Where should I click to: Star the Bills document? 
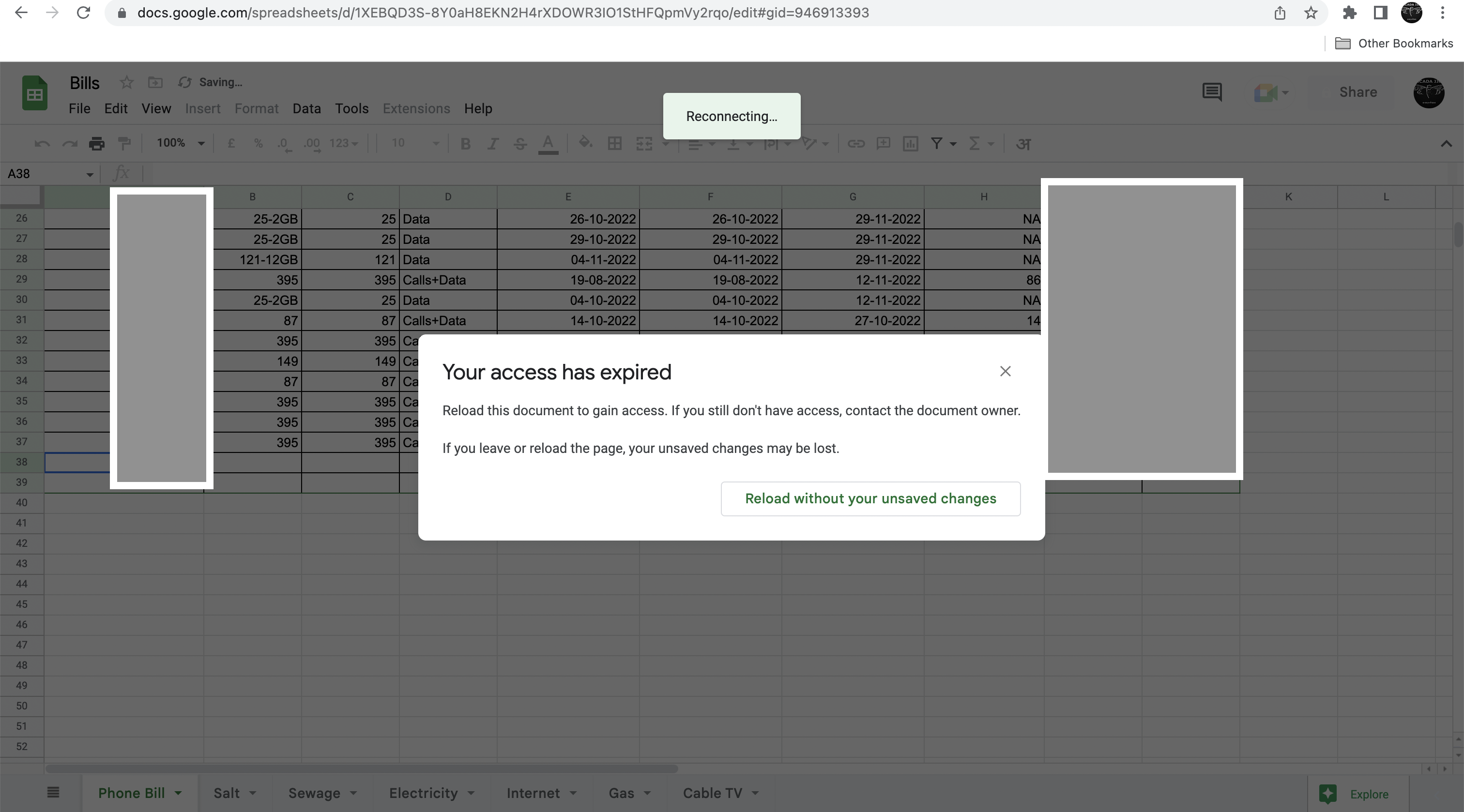pyautogui.click(x=126, y=82)
